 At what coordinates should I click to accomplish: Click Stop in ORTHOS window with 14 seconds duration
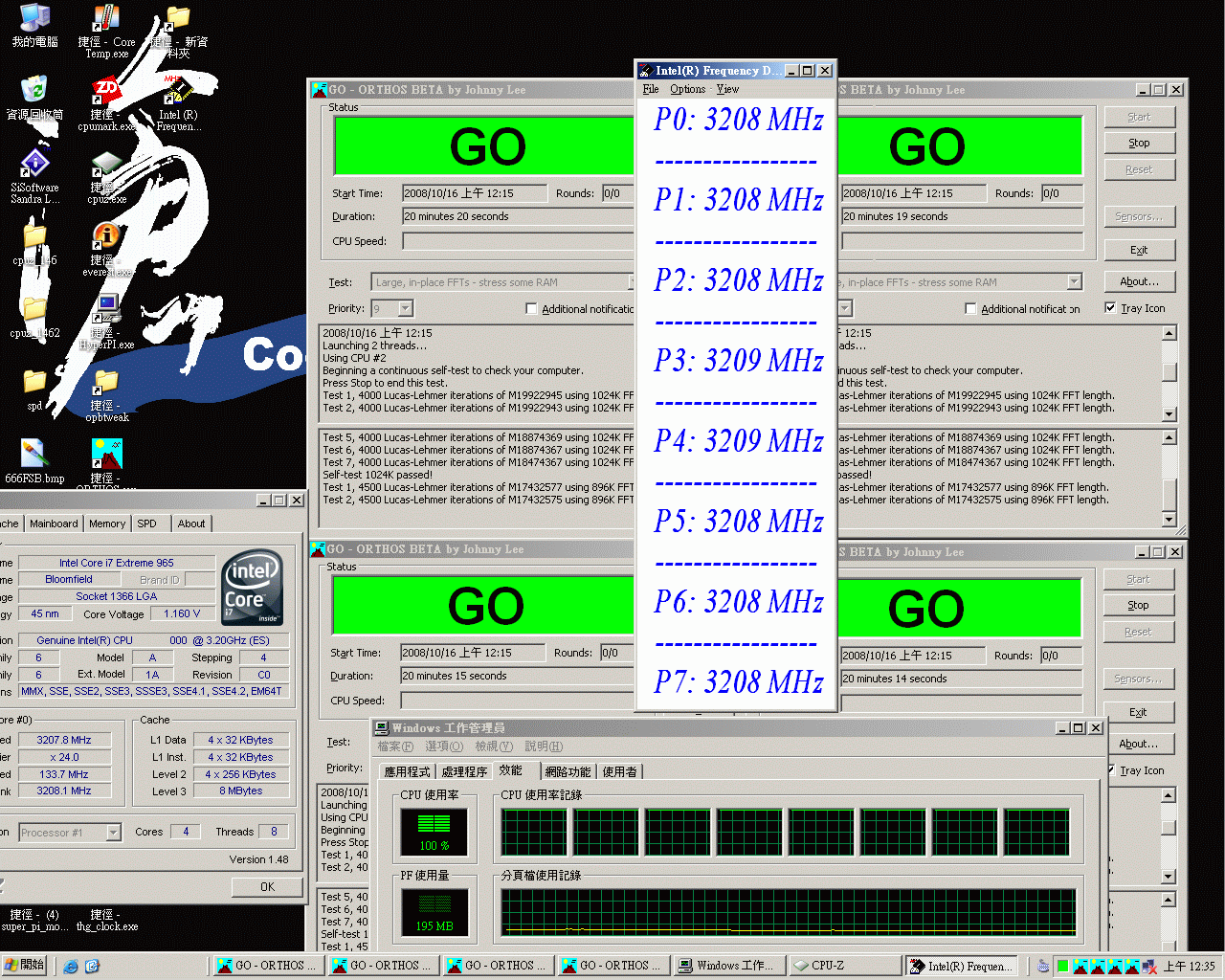pyautogui.click(x=1138, y=605)
